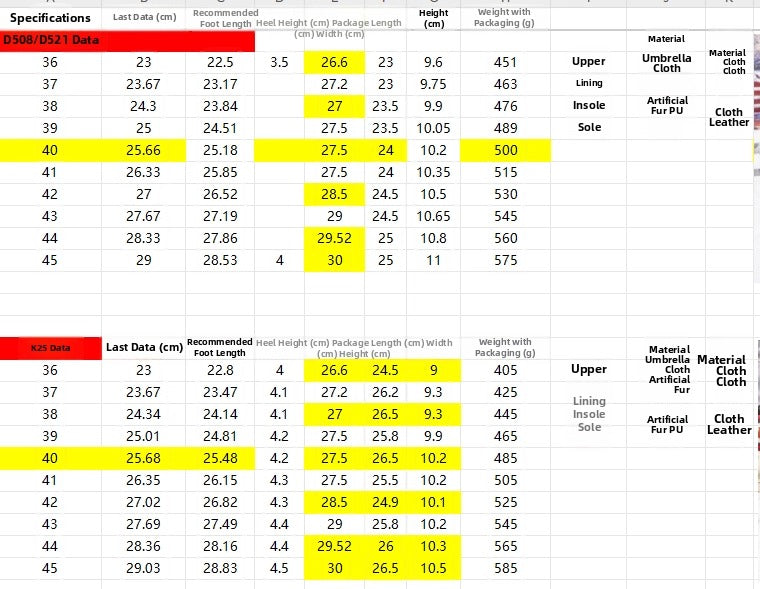Click the height cell showing 9.75
760x589 pixels.
click(x=433, y=84)
